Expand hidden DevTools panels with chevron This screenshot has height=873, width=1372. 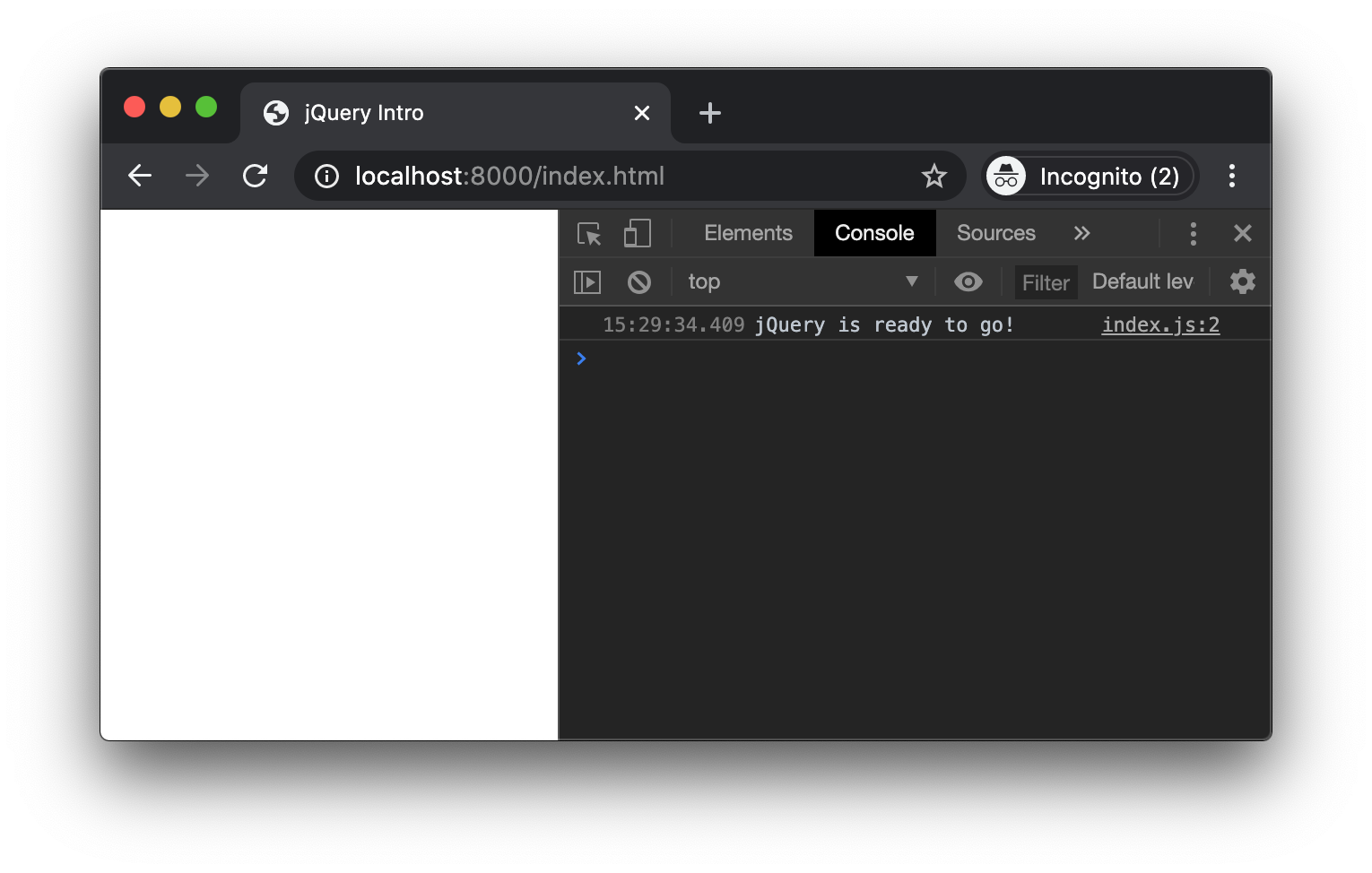[1081, 233]
